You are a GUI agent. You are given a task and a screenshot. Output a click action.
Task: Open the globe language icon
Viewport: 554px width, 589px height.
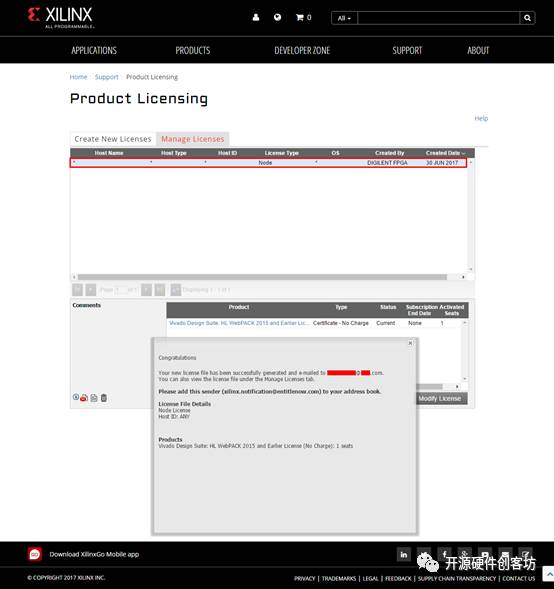click(278, 17)
